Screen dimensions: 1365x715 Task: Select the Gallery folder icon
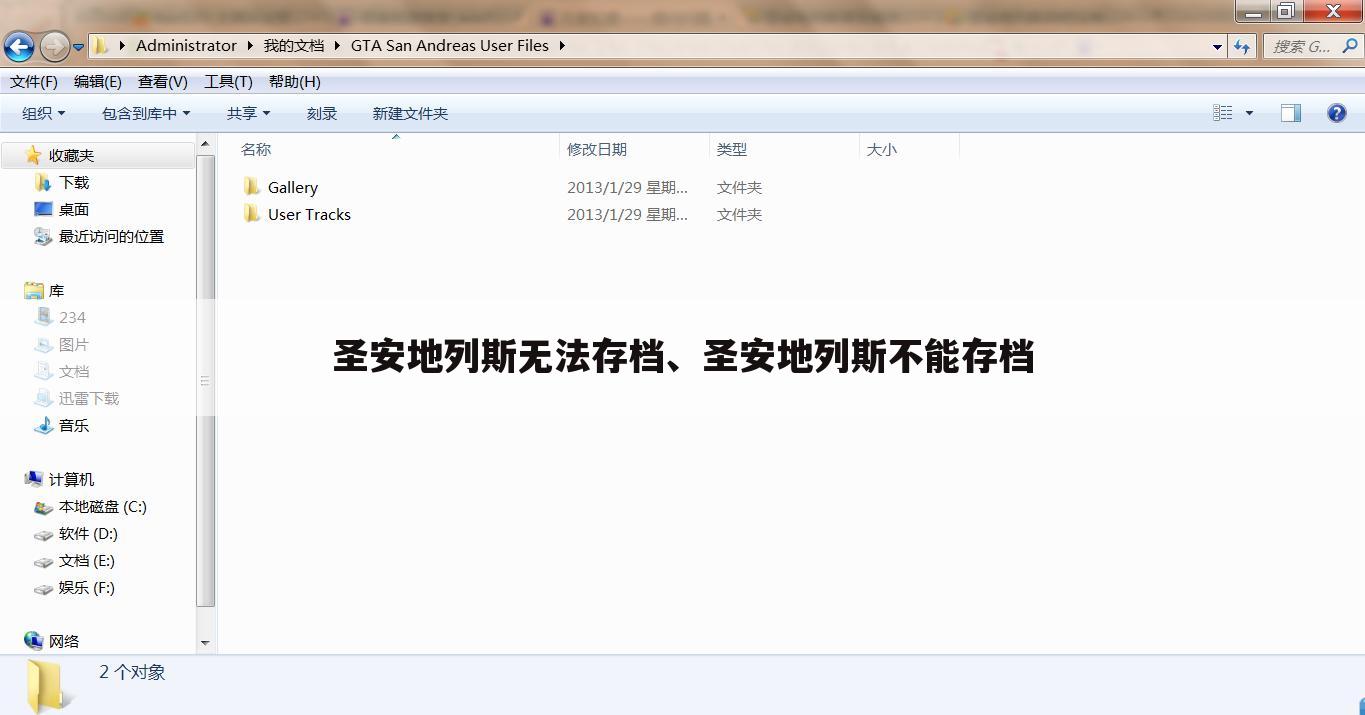click(252, 186)
